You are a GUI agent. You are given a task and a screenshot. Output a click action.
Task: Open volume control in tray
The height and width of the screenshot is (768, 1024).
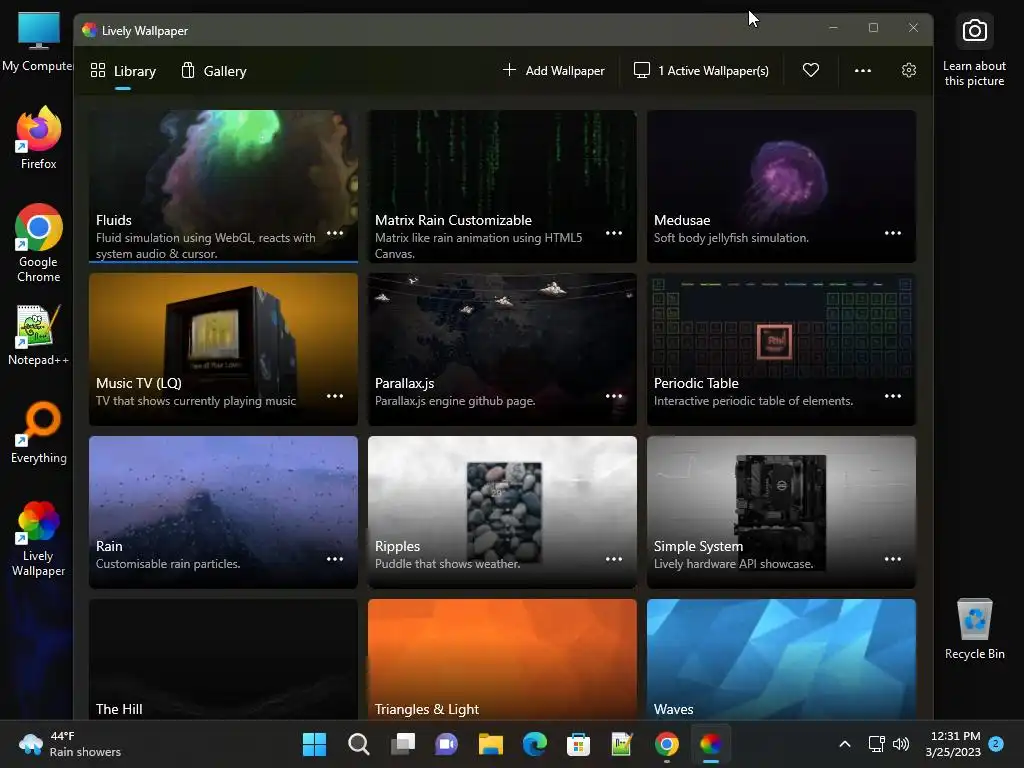[901, 744]
